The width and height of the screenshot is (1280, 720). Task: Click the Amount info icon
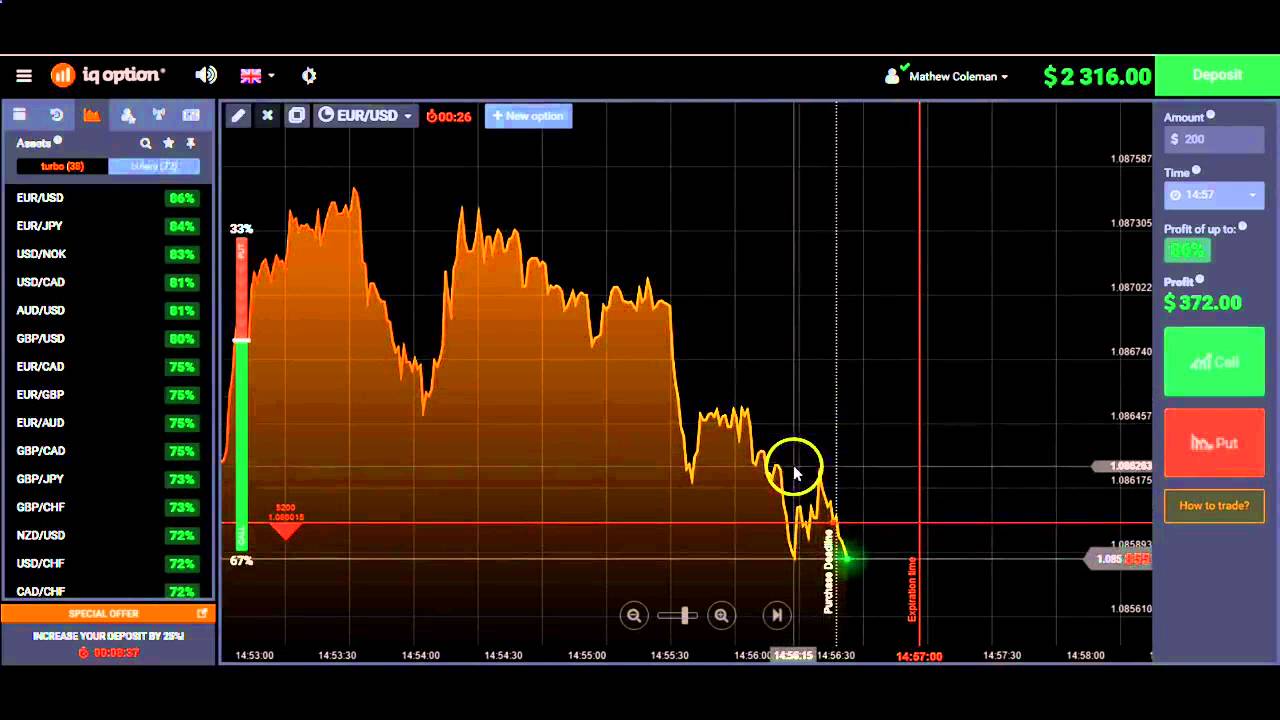1211,115
